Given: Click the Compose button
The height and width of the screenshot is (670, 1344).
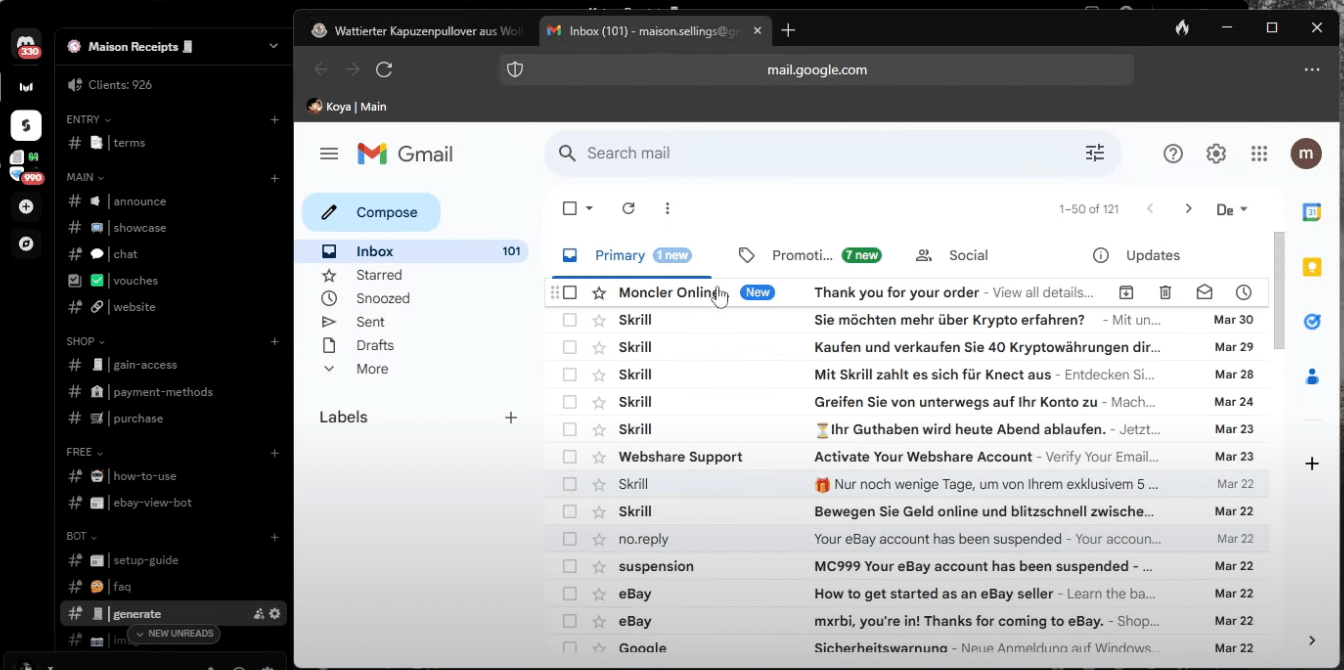Looking at the screenshot, I should 371,212.
